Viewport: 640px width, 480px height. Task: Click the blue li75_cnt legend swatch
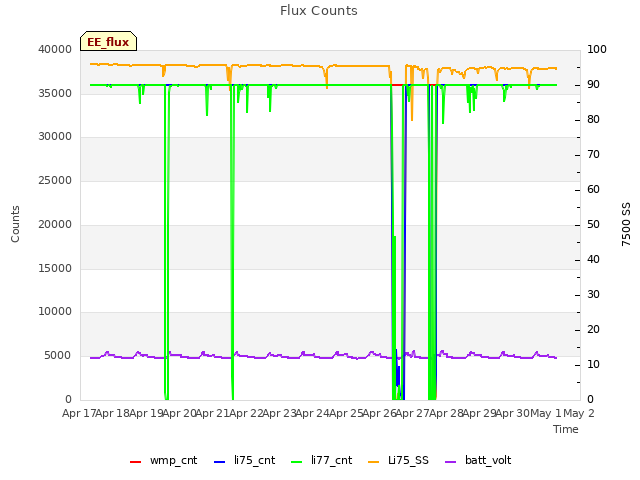[219, 462]
